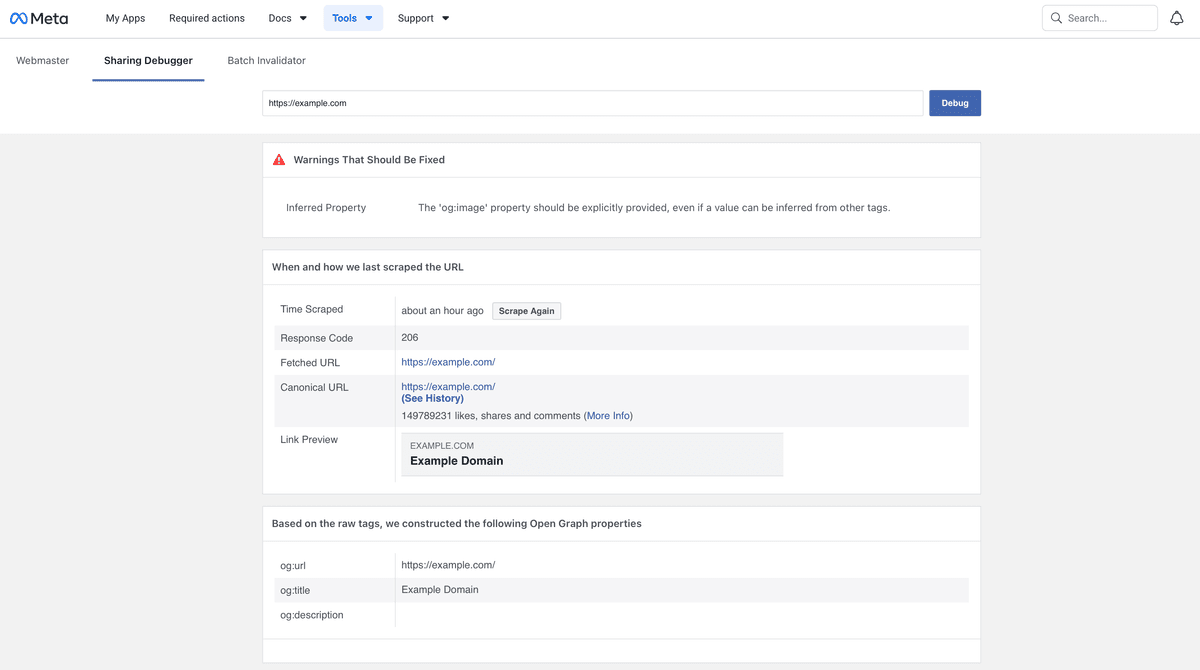Click the og:url property label
Image resolution: width=1200 pixels, height=670 pixels.
tap(293, 566)
